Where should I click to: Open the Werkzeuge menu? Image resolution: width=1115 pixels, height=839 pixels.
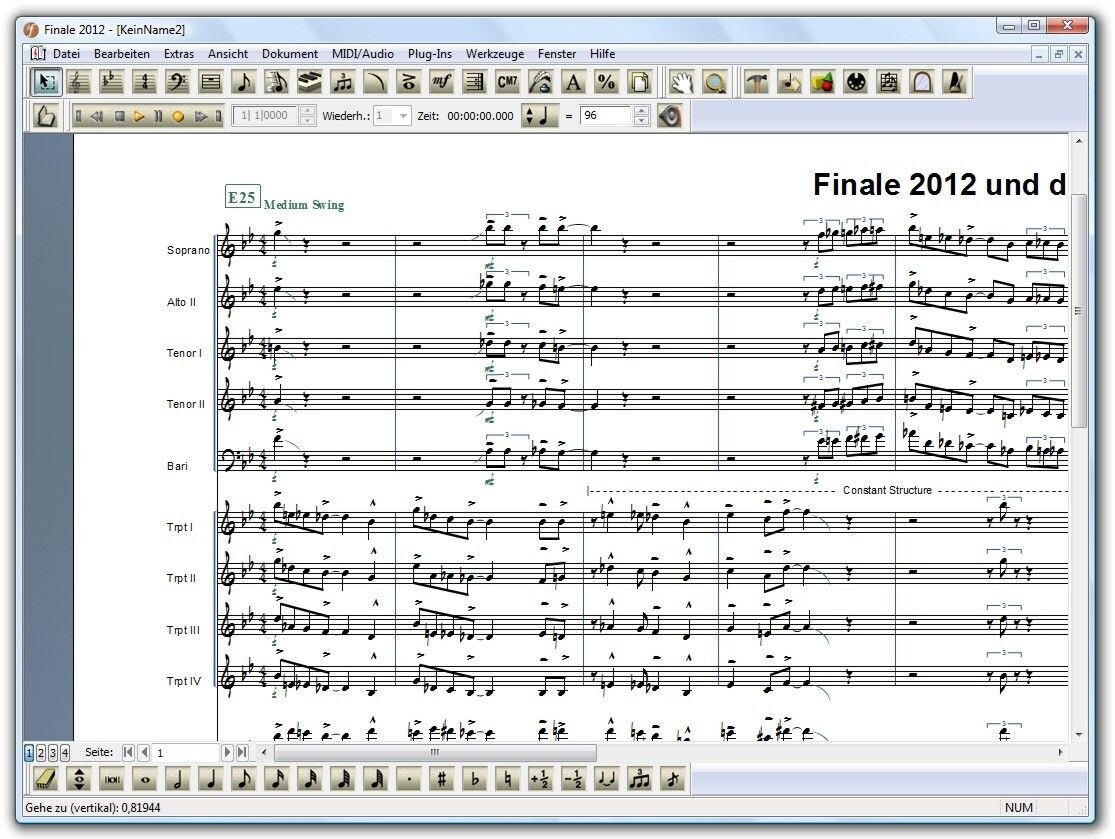pyautogui.click(x=494, y=53)
